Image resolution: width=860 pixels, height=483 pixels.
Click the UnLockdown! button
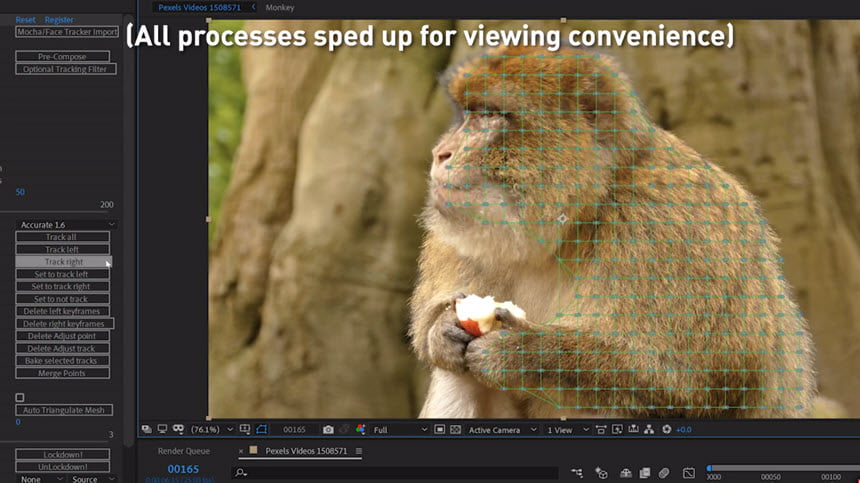tap(63, 467)
